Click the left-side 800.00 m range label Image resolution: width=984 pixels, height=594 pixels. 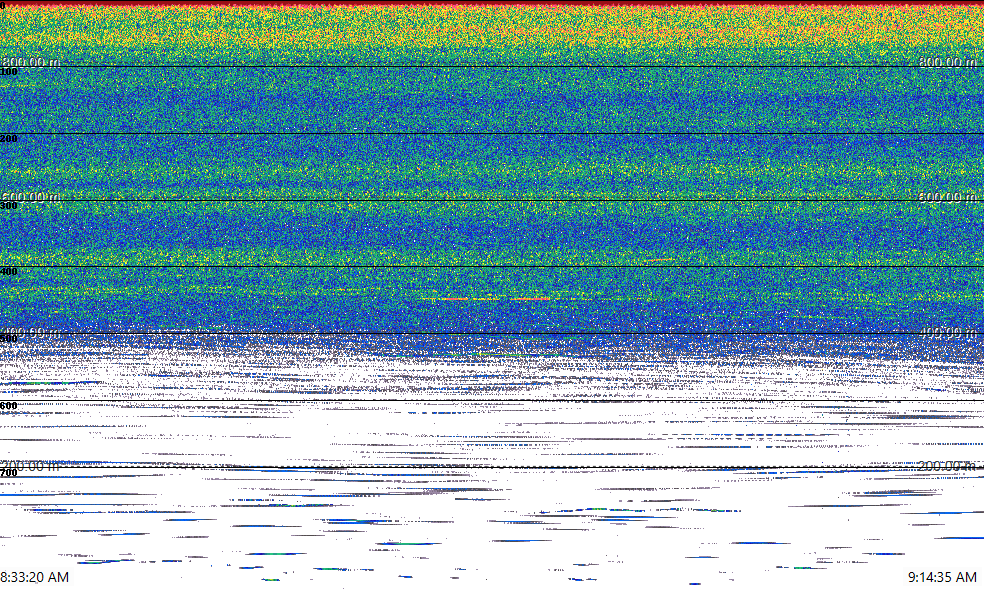[30, 62]
